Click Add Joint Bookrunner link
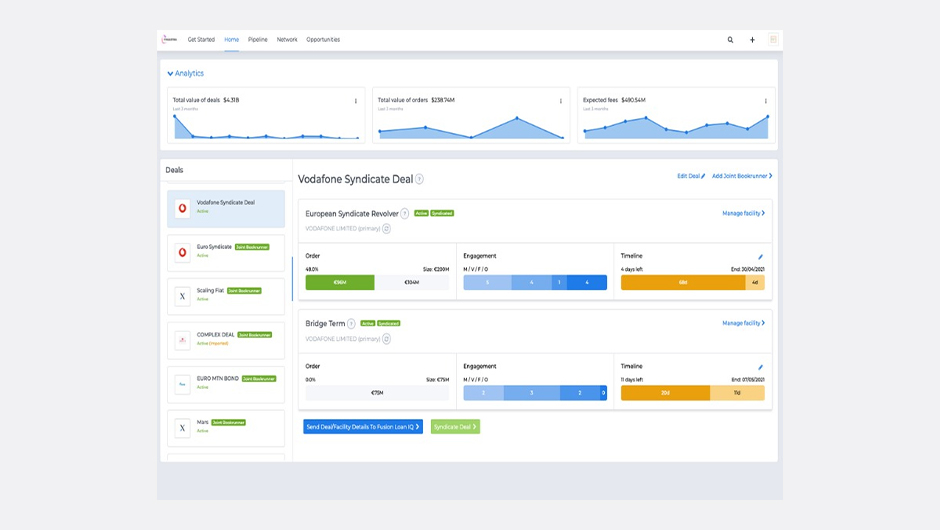 click(x=742, y=176)
